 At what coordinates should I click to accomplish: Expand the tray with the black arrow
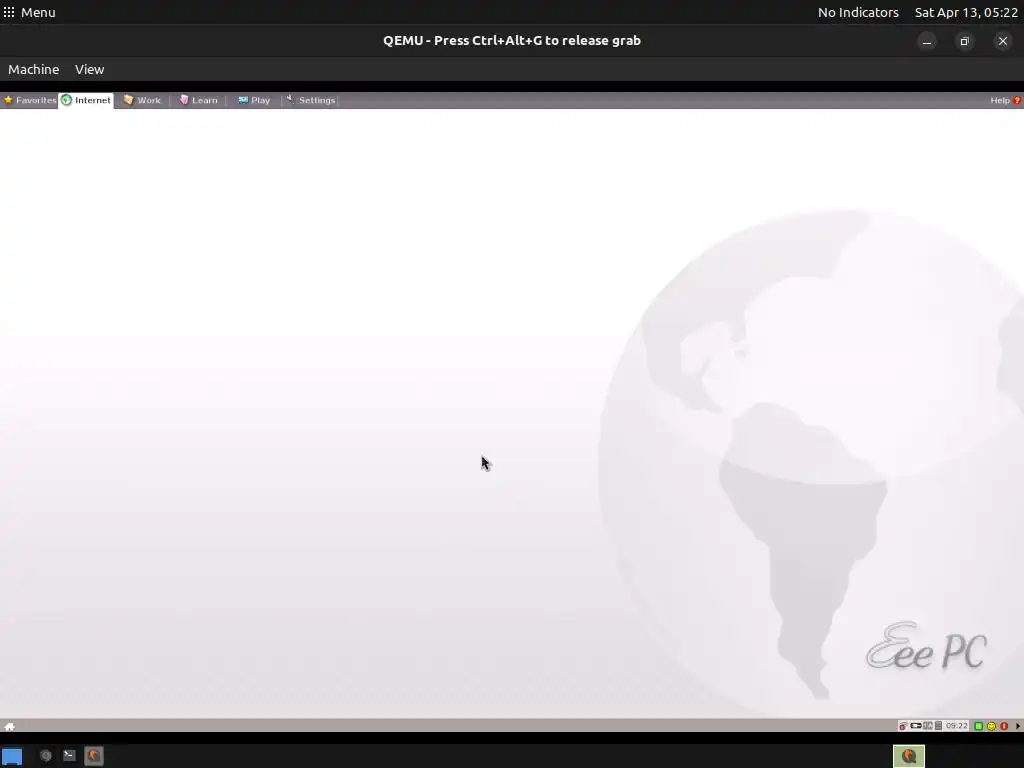point(1017,726)
